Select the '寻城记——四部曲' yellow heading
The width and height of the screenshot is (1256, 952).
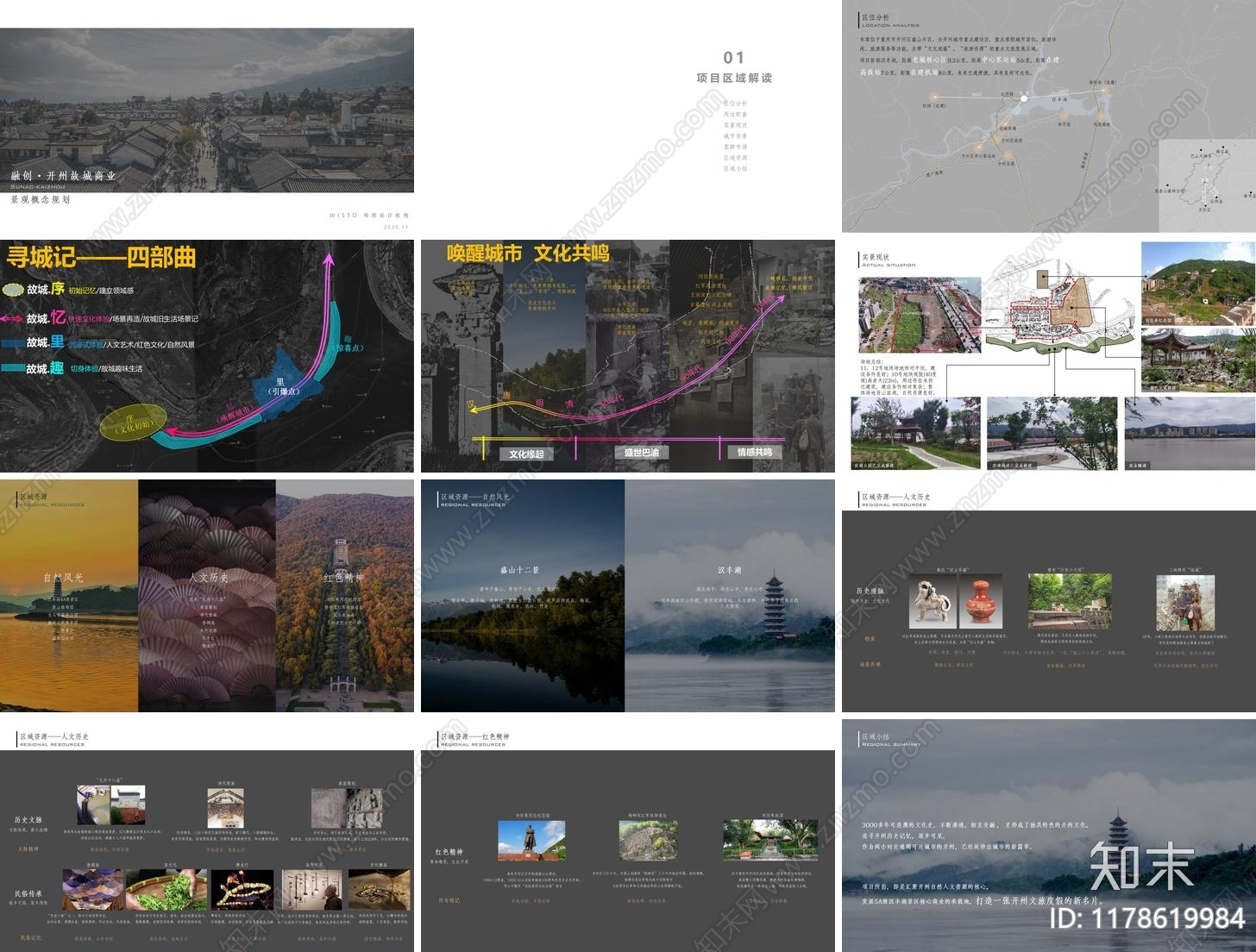coord(101,257)
